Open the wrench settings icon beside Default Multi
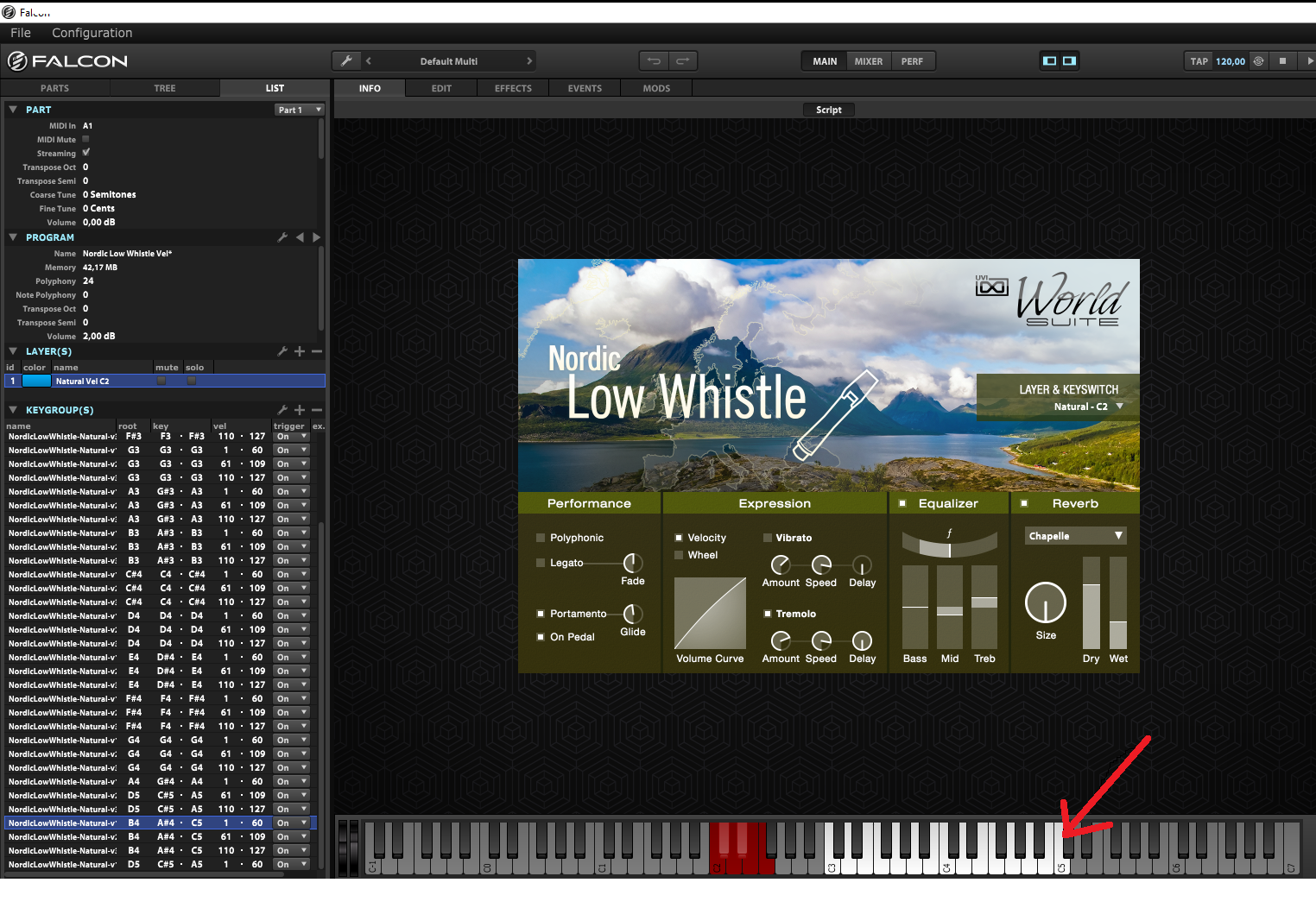 point(346,61)
